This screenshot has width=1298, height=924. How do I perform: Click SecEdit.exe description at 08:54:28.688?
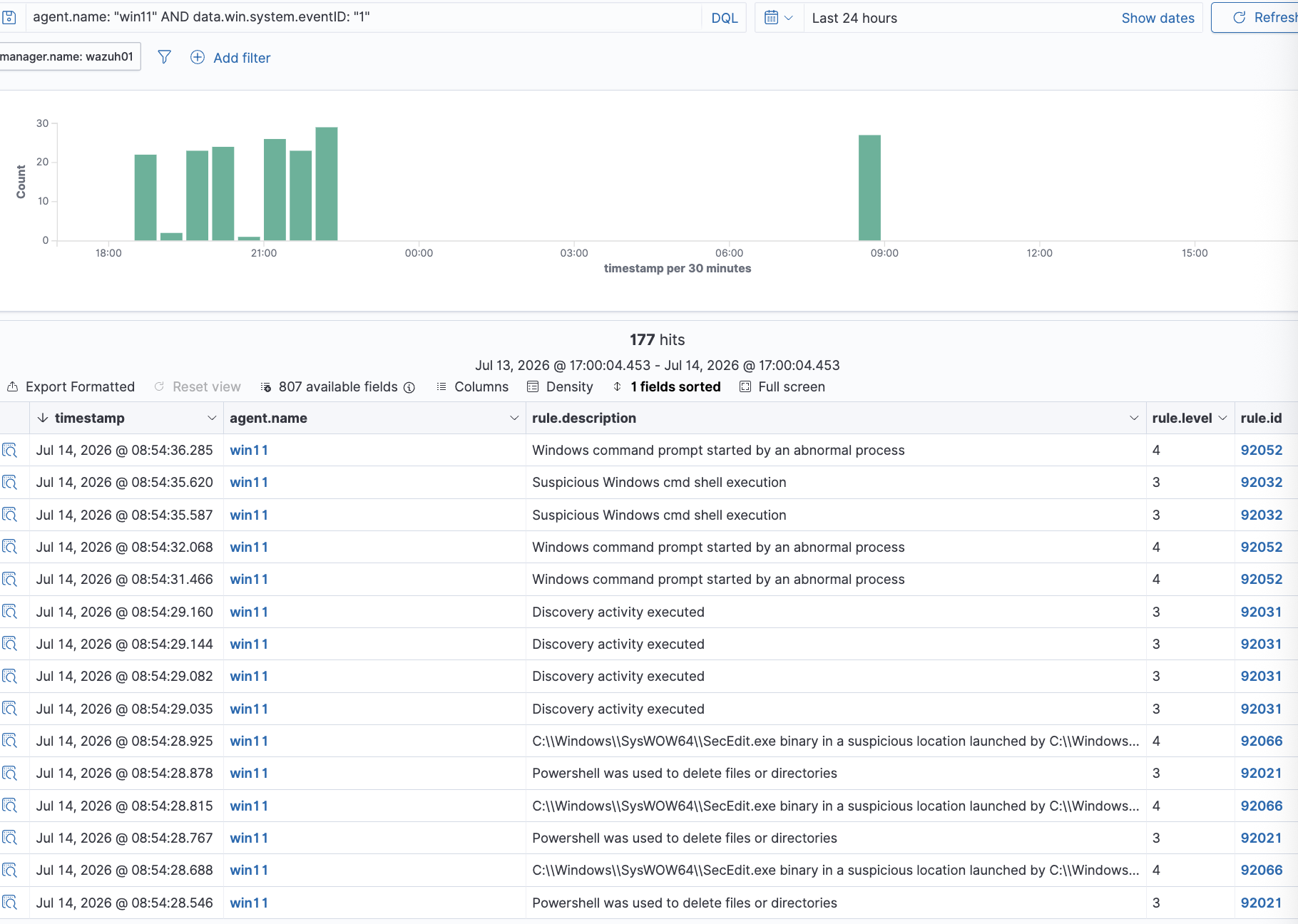(x=836, y=870)
